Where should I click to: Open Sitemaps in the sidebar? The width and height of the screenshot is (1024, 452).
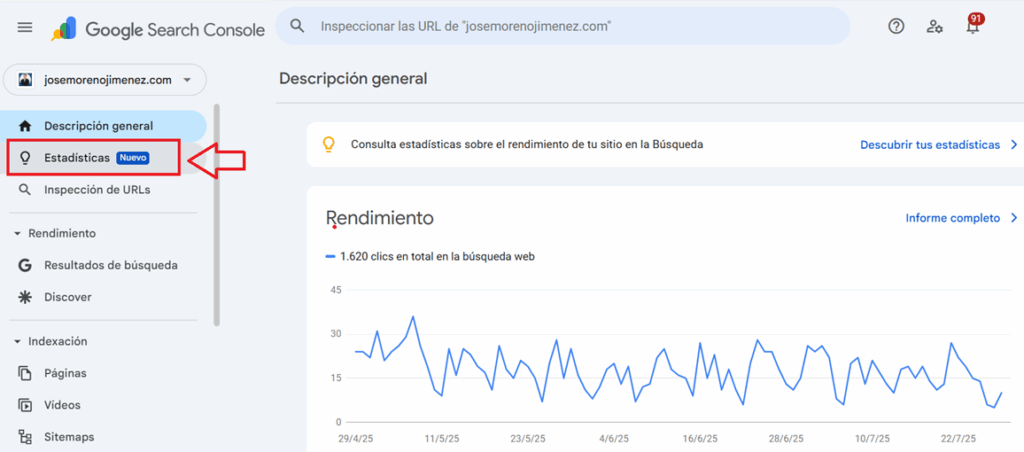click(x=69, y=437)
